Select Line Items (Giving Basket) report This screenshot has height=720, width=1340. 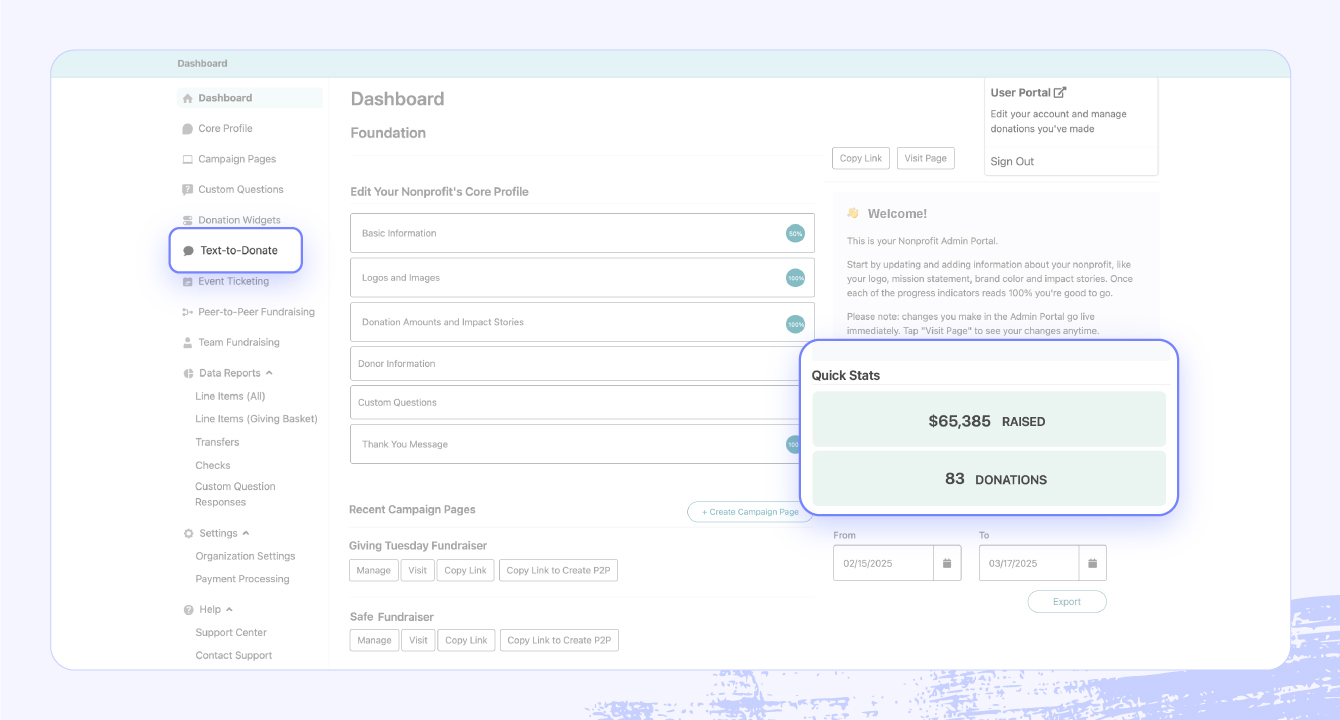tap(257, 418)
